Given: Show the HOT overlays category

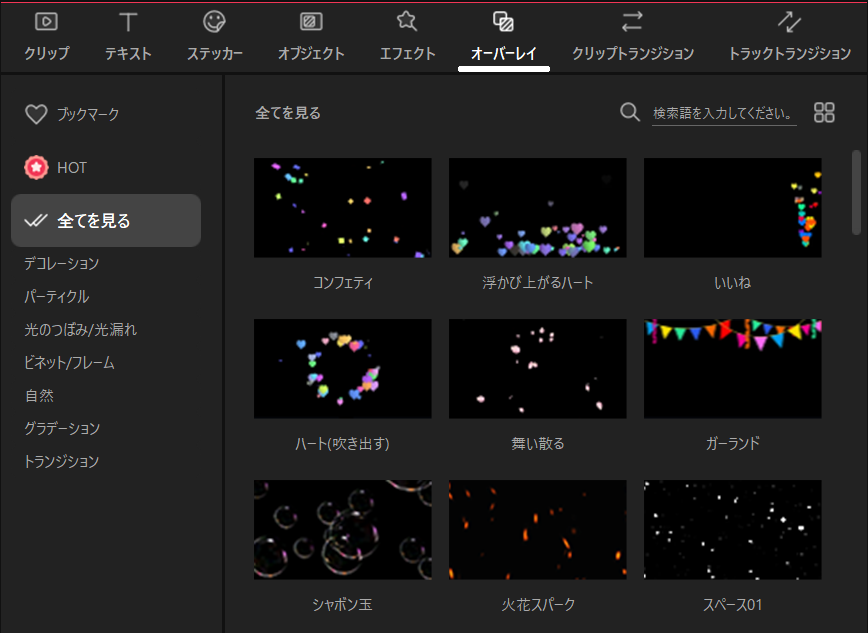Looking at the screenshot, I should coord(57,168).
